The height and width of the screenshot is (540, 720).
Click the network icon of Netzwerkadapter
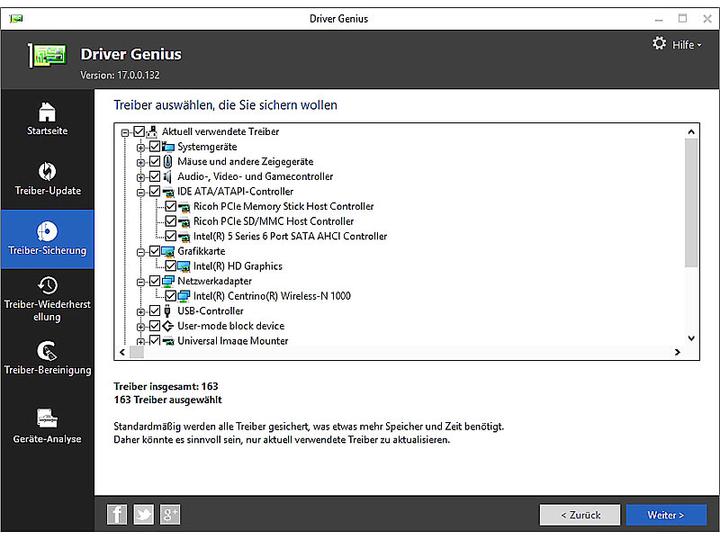169,281
